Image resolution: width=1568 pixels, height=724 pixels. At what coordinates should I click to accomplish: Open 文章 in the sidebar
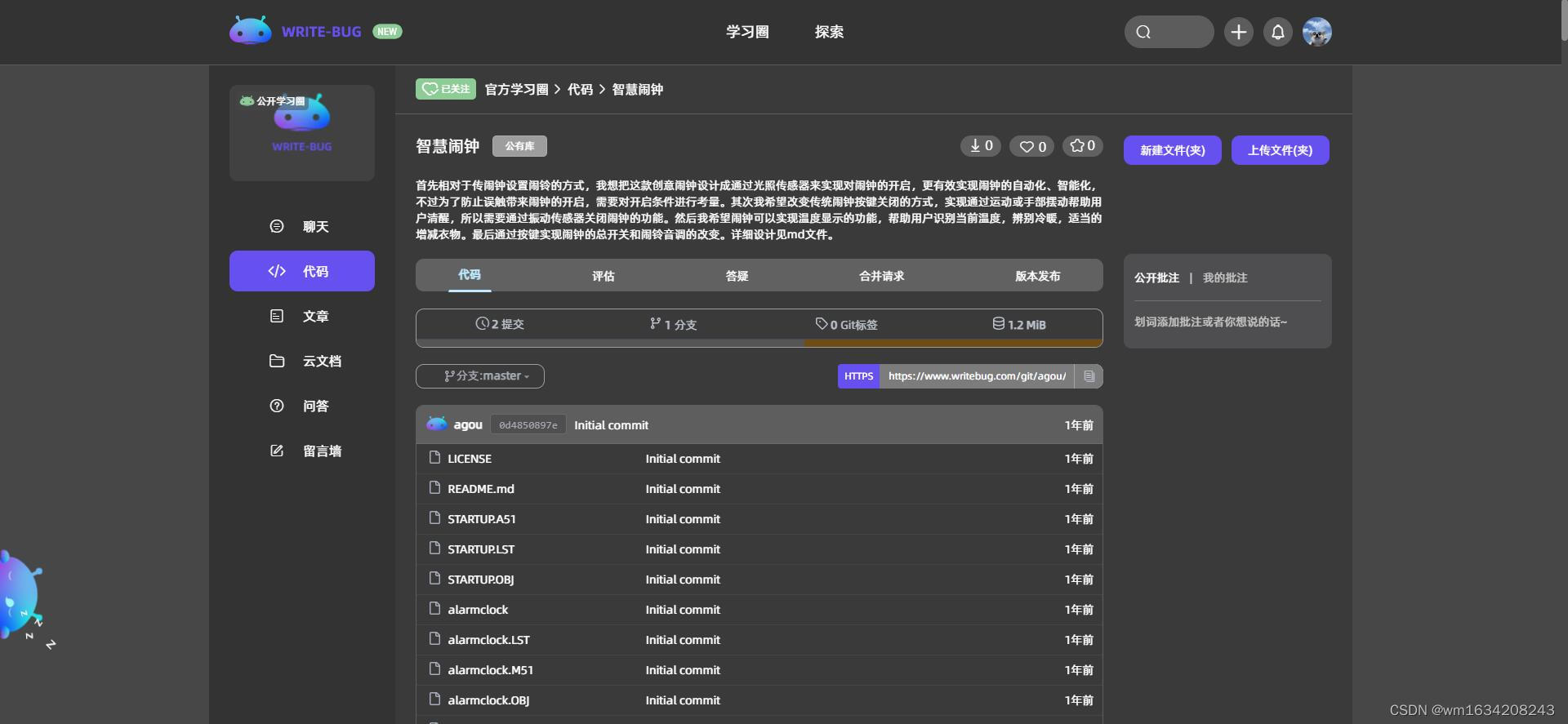tap(301, 316)
